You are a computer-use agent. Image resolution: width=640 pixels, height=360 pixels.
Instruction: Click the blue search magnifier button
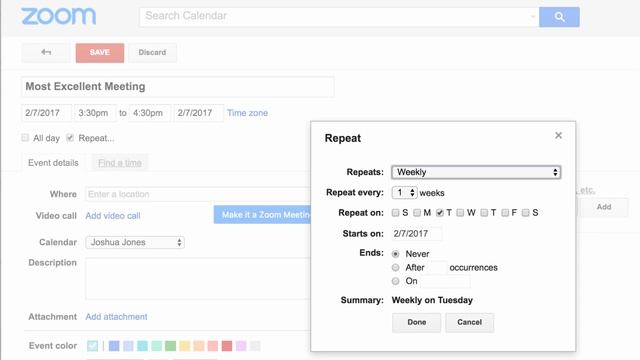559,17
